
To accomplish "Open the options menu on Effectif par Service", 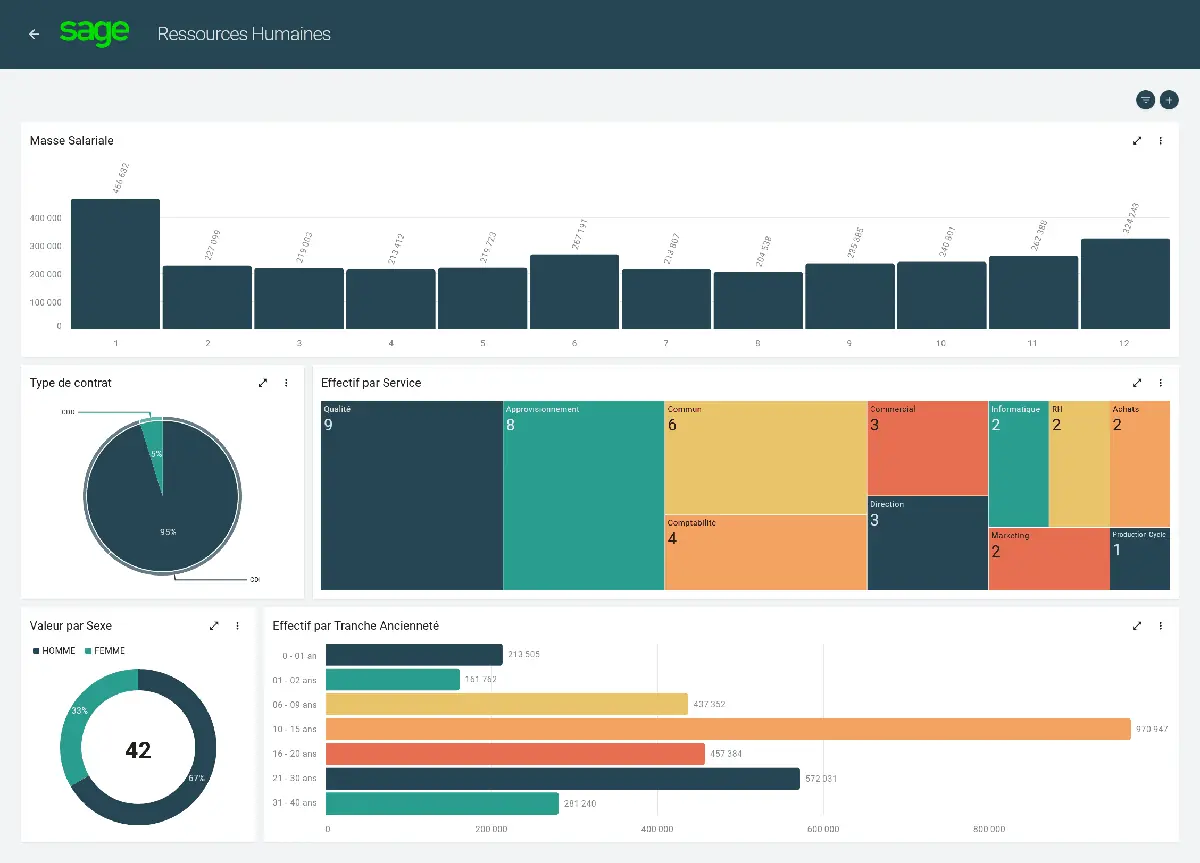I will click(x=1161, y=382).
